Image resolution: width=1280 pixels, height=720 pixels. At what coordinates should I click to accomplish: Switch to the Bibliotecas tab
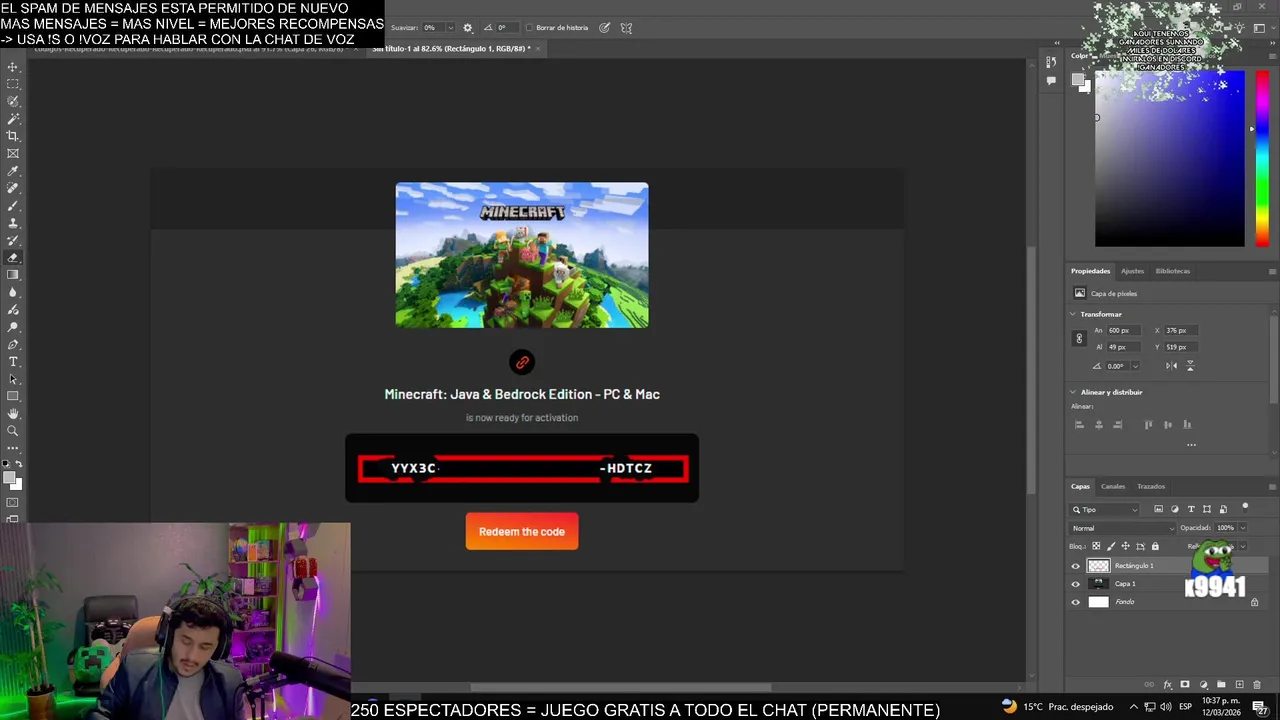click(1173, 271)
